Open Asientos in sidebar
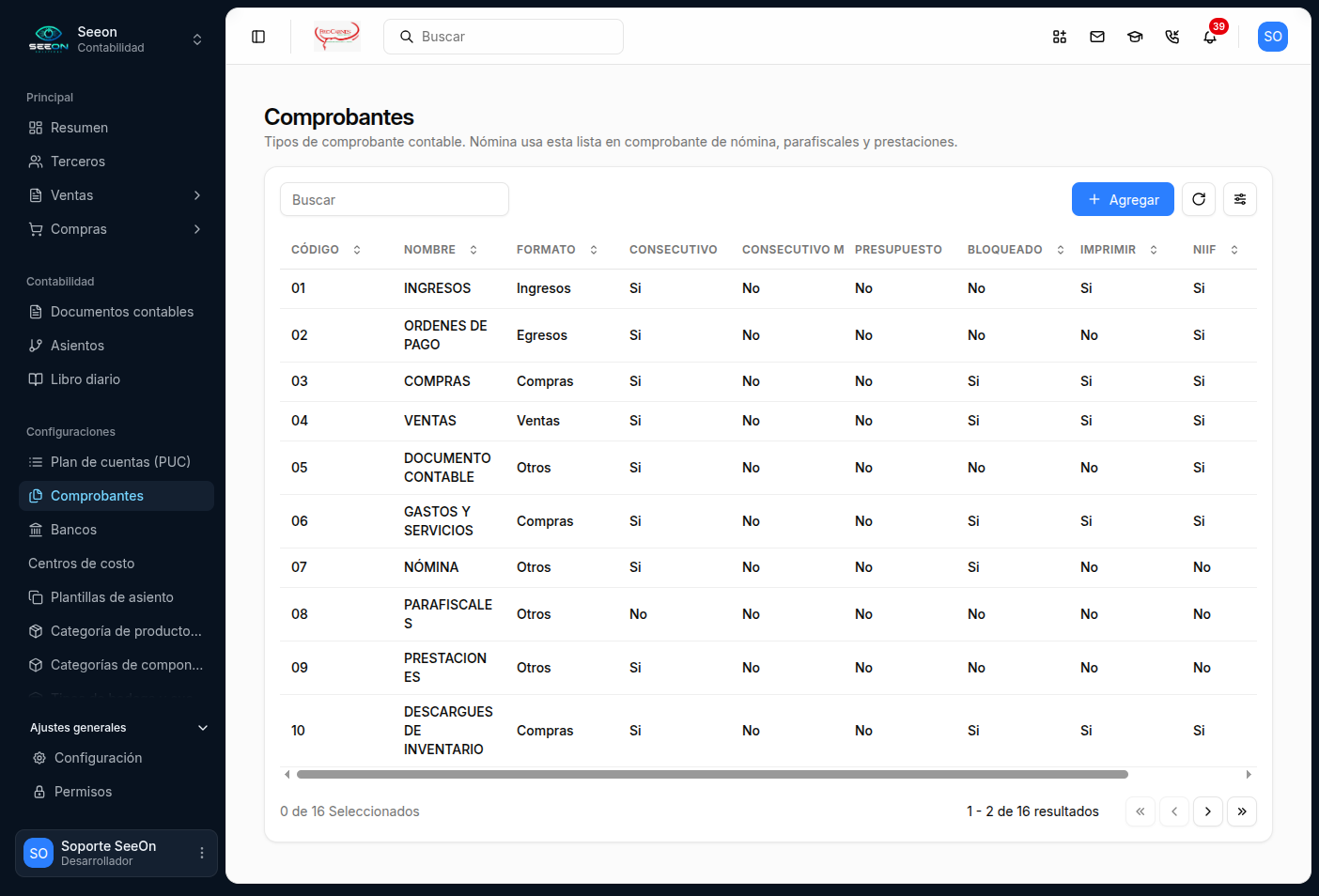The width and height of the screenshot is (1319, 896). tap(116, 346)
